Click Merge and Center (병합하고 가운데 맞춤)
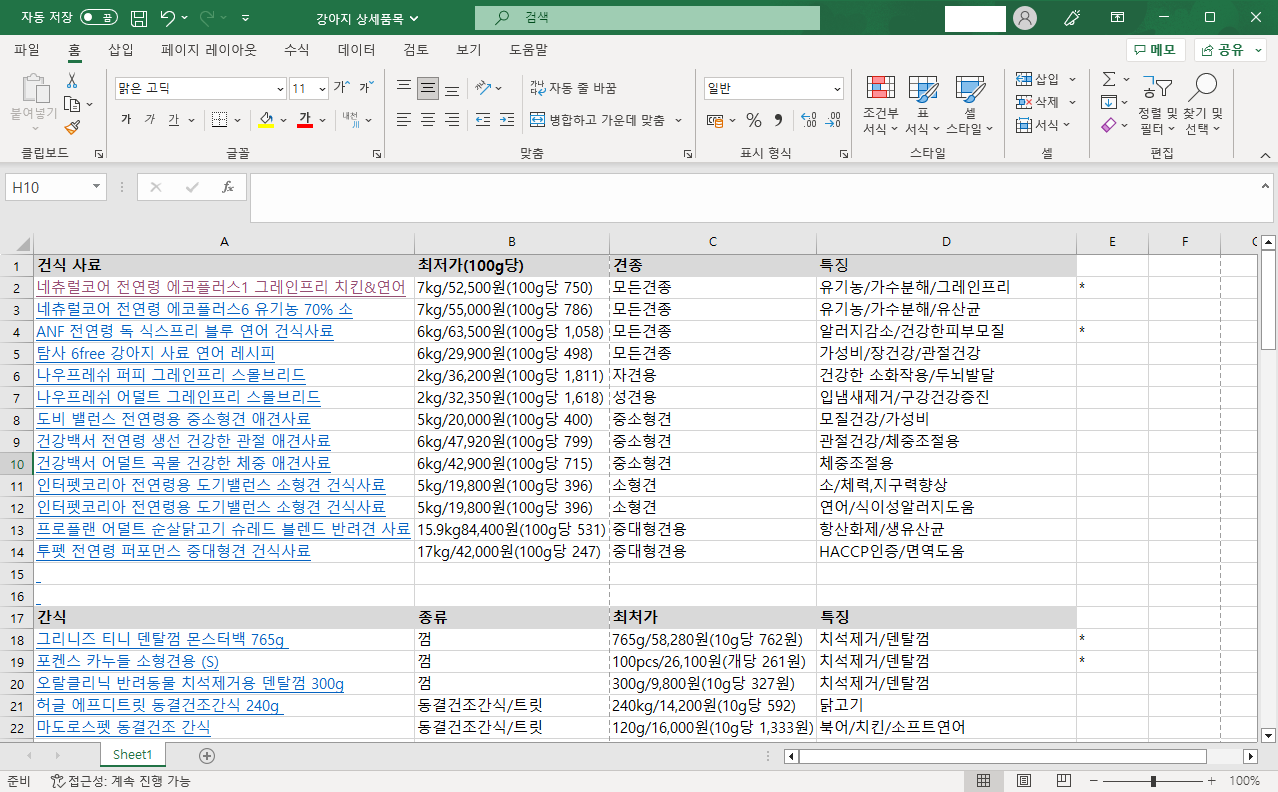Image resolution: width=1278 pixels, height=792 pixels. coord(597,120)
